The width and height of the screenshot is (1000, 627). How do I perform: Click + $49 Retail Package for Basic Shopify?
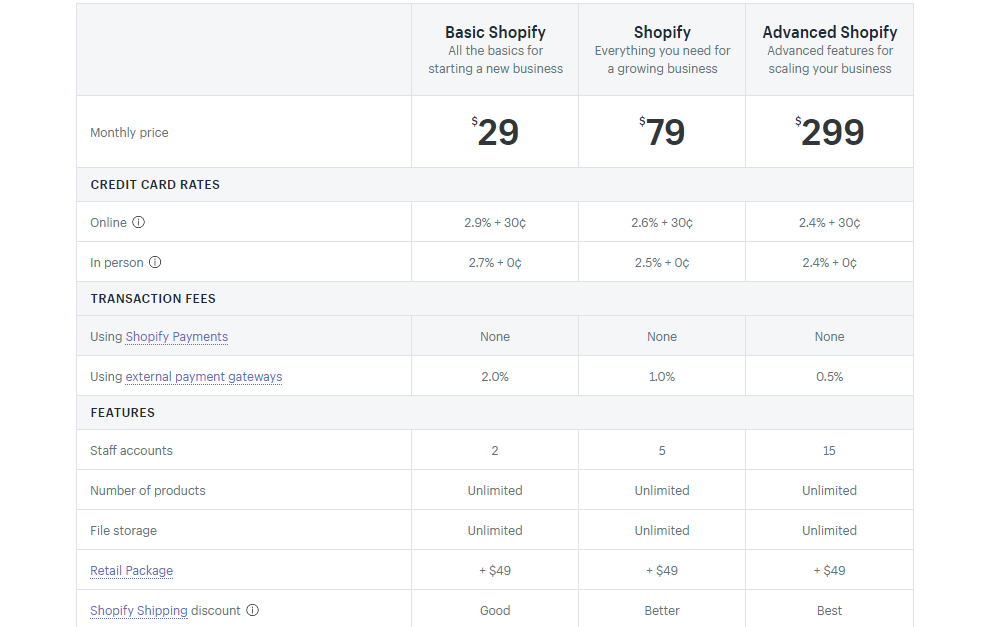pos(495,571)
